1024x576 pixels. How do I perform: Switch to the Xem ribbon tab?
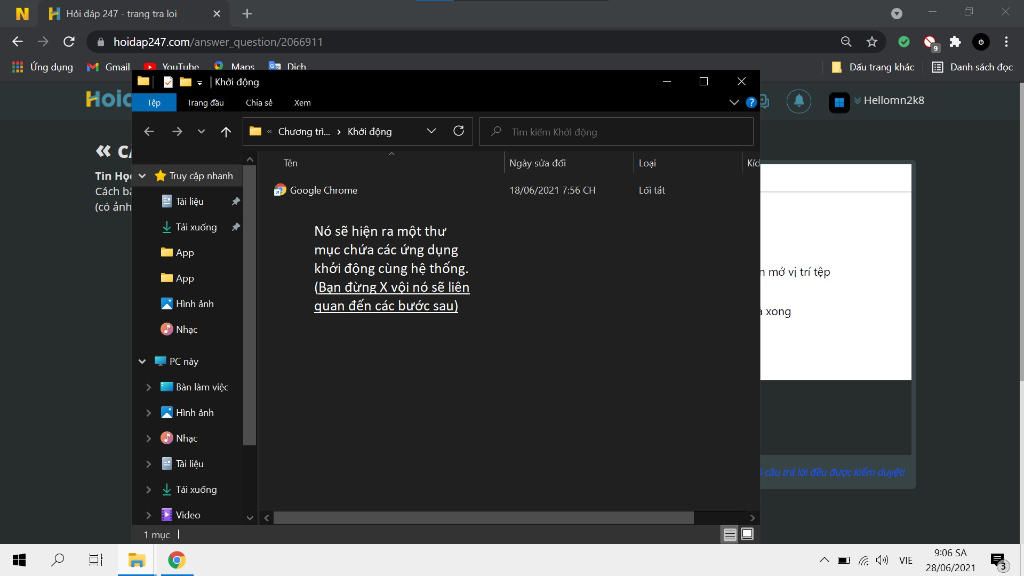click(302, 103)
